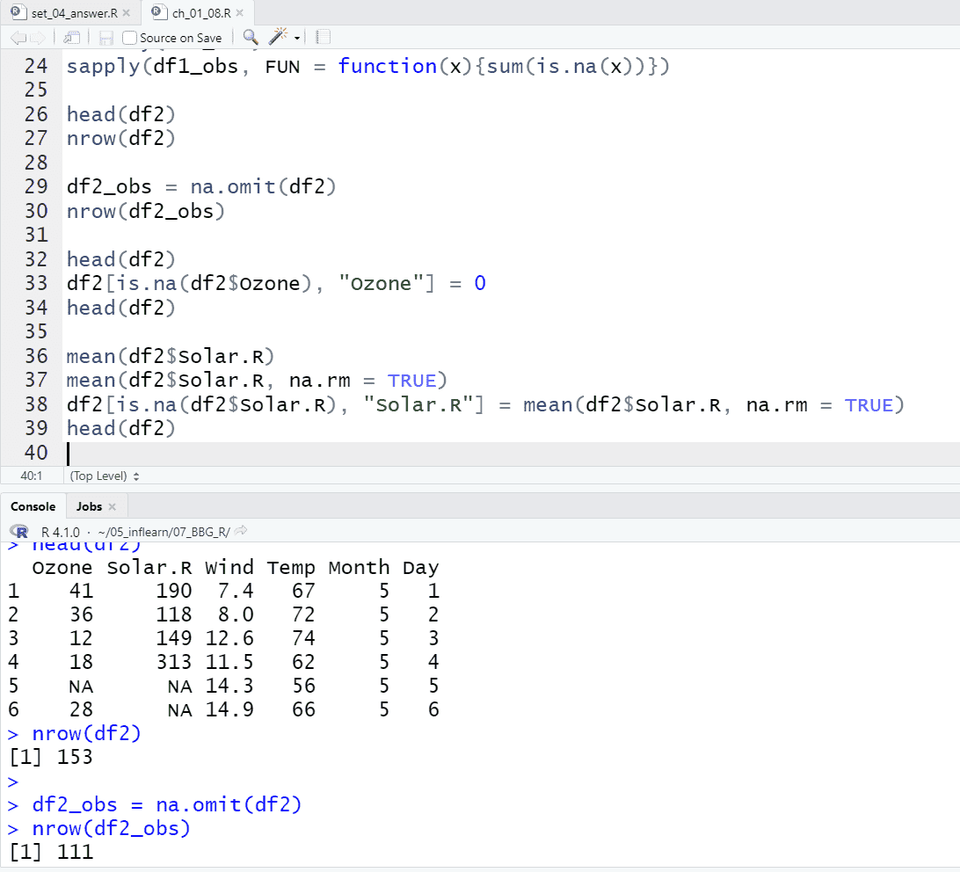View current working directory arrow icon
Screen dimensions: 960x872
[241, 531]
